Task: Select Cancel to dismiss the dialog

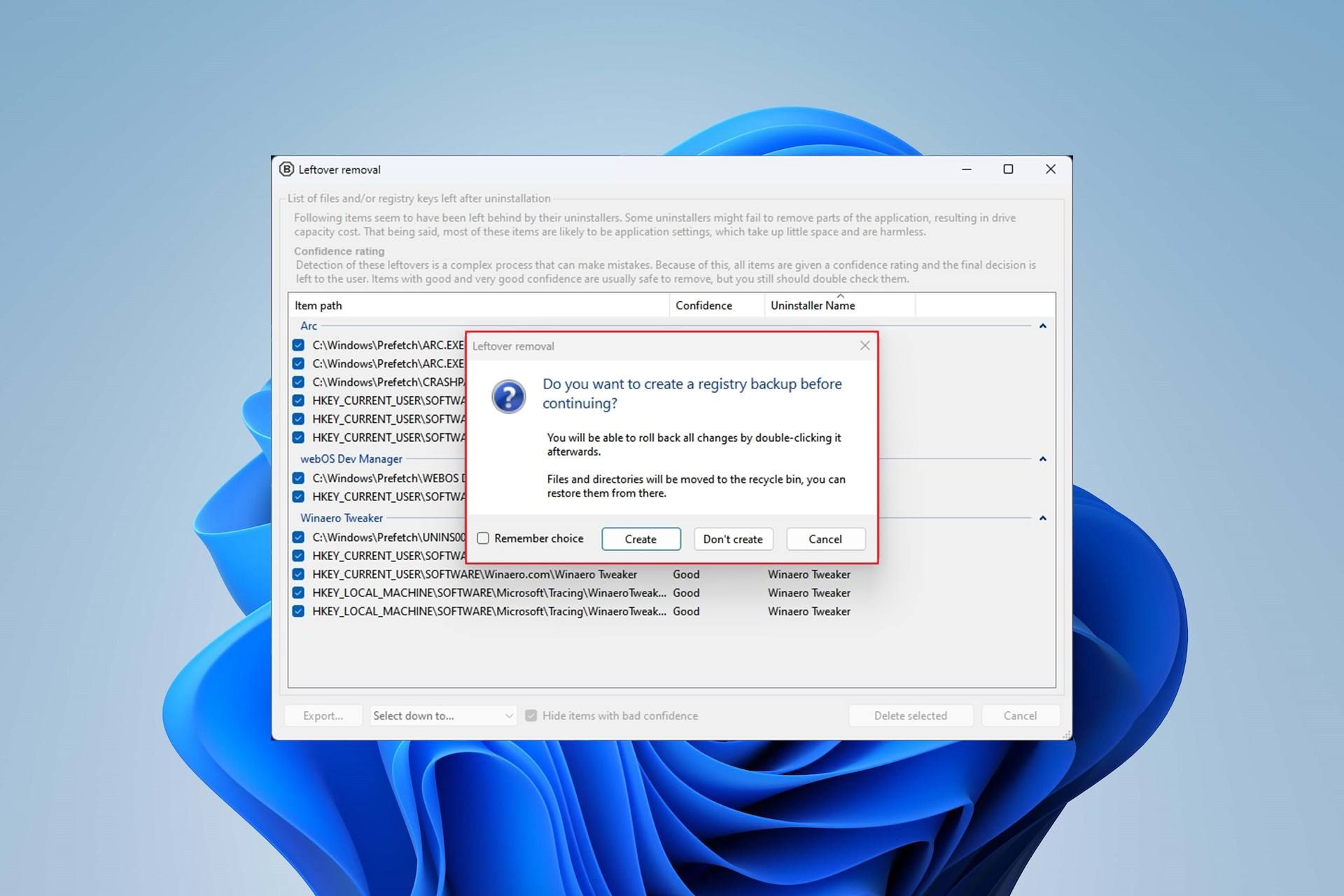Action: point(824,539)
